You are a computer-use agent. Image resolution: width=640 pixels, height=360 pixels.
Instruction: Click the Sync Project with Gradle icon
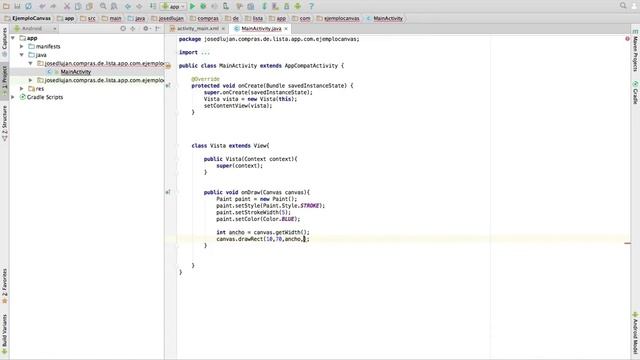pos(264,6)
